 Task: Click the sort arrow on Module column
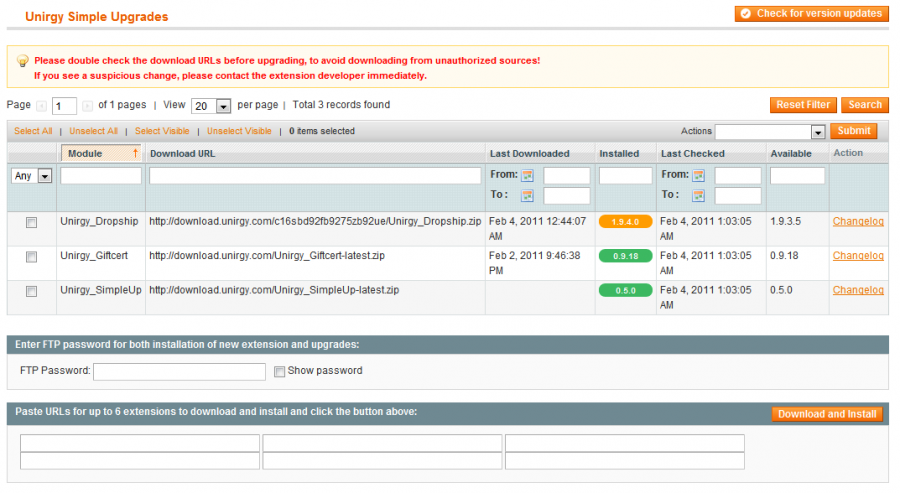click(x=135, y=153)
